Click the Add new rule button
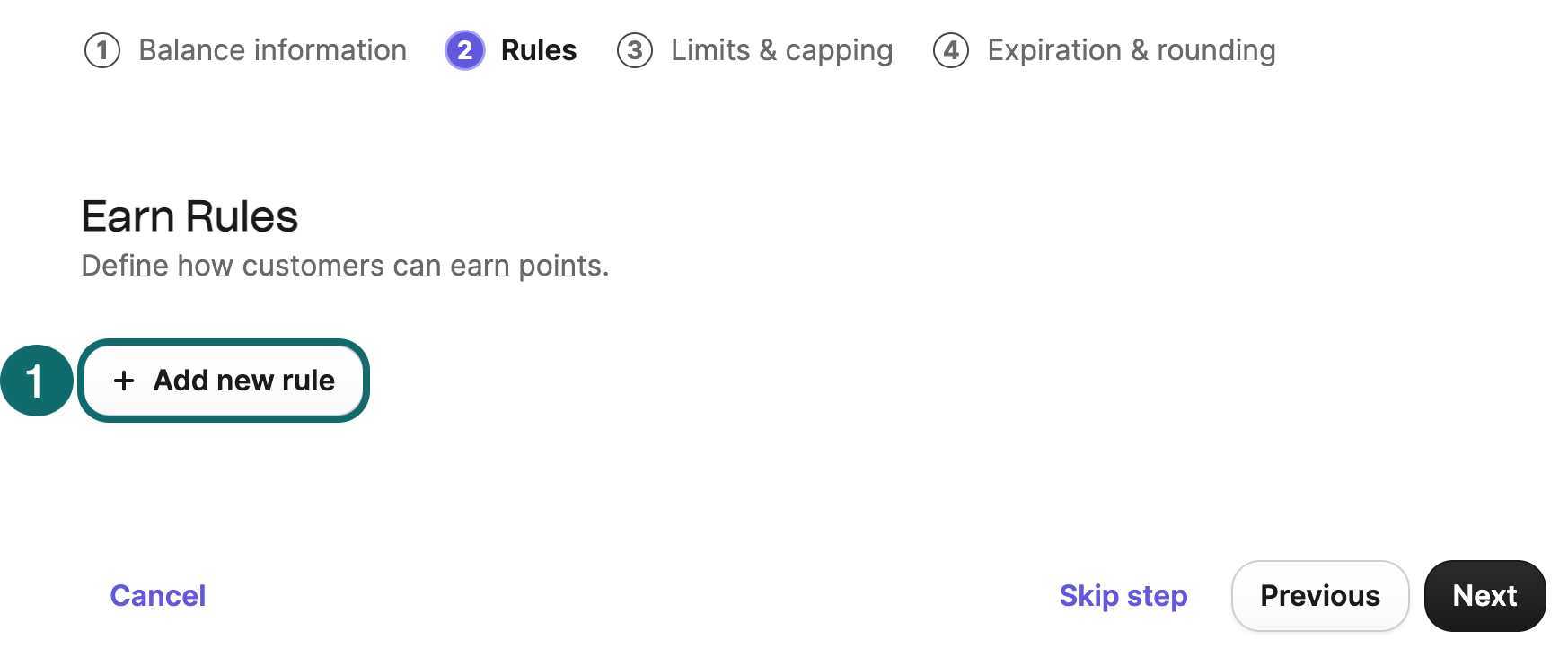 224,381
